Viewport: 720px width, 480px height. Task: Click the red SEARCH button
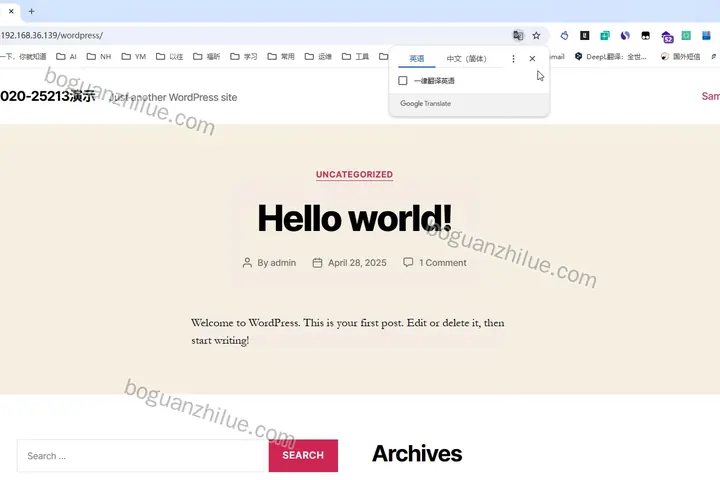(x=303, y=456)
